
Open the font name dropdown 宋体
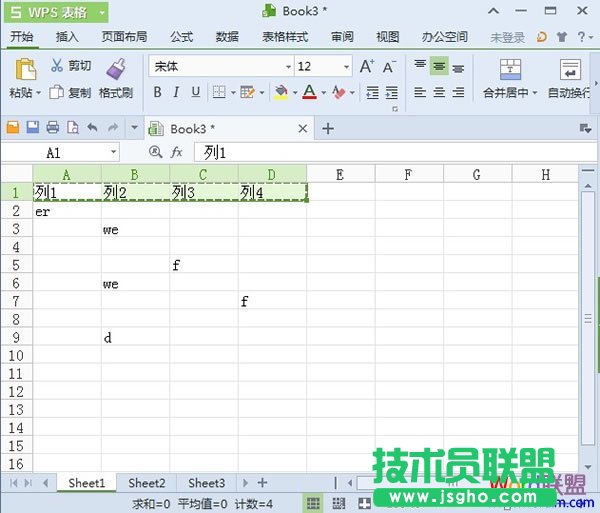(289, 67)
